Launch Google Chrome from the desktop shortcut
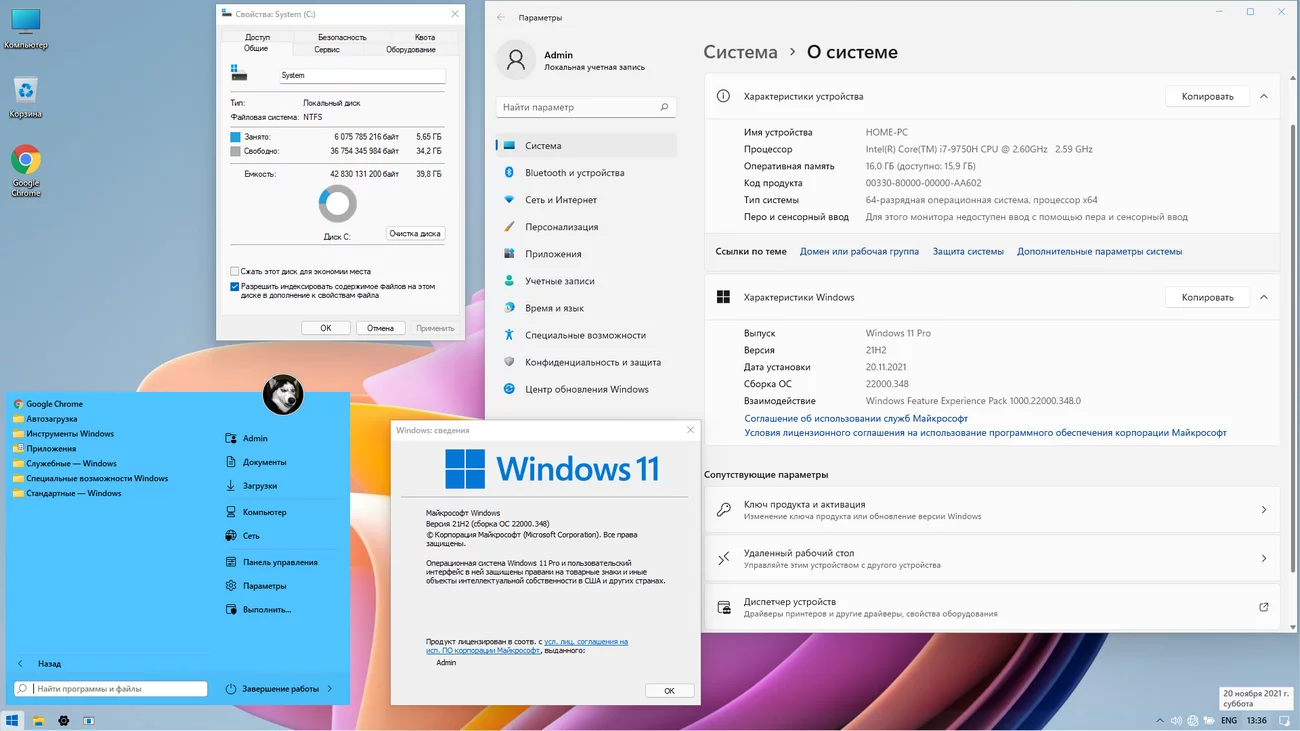This screenshot has height=731, width=1300. (x=26, y=171)
